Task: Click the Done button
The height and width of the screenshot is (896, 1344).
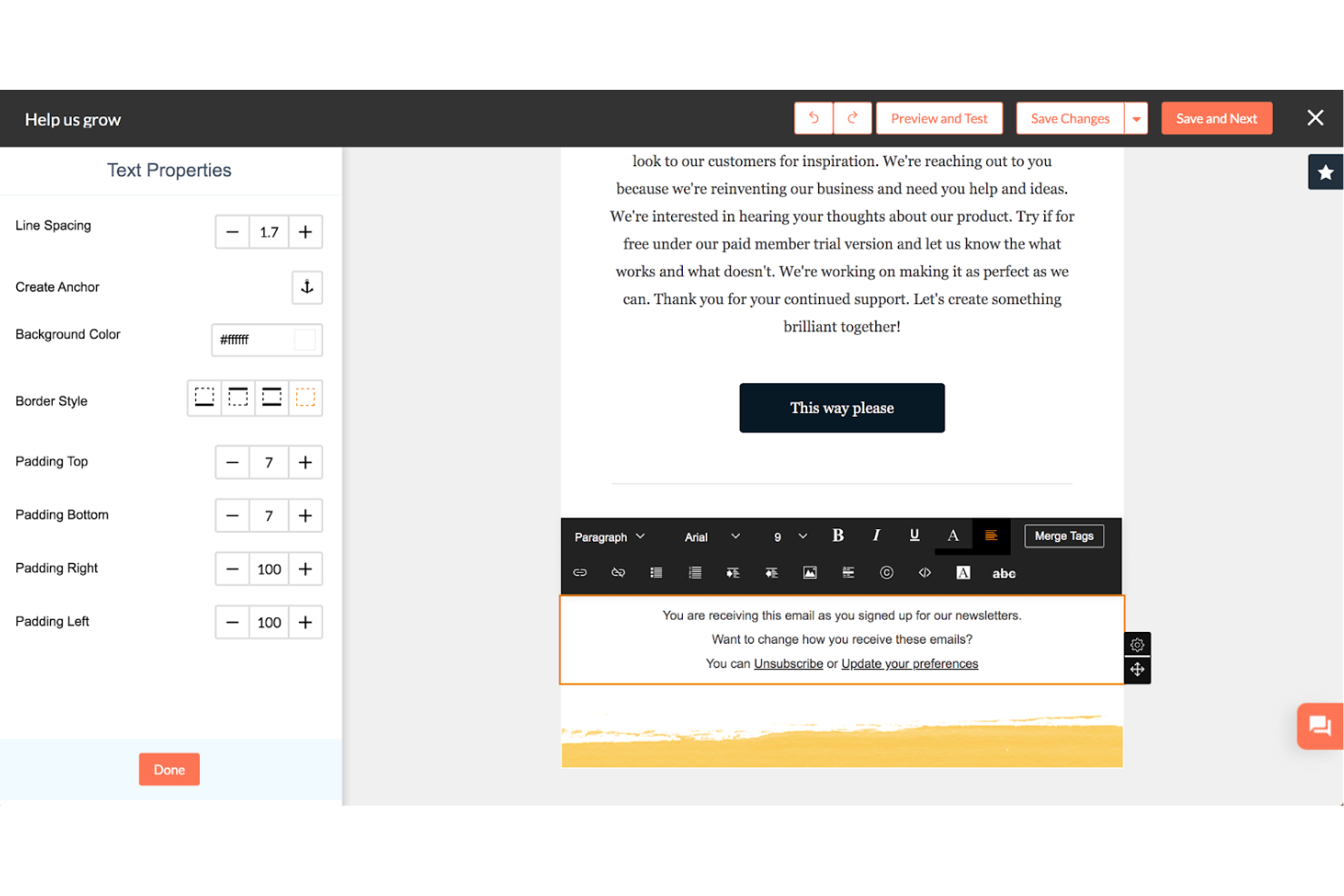Action: [169, 769]
